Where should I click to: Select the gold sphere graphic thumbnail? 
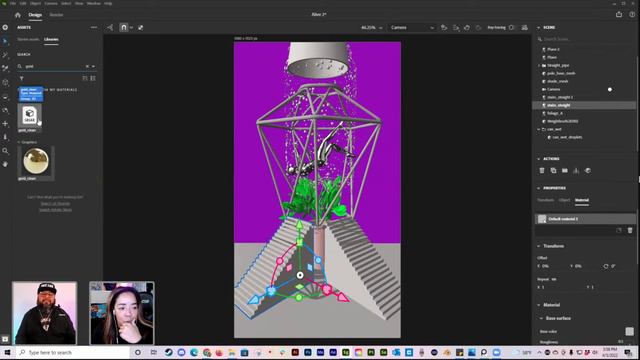pyautogui.click(x=36, y=161)
